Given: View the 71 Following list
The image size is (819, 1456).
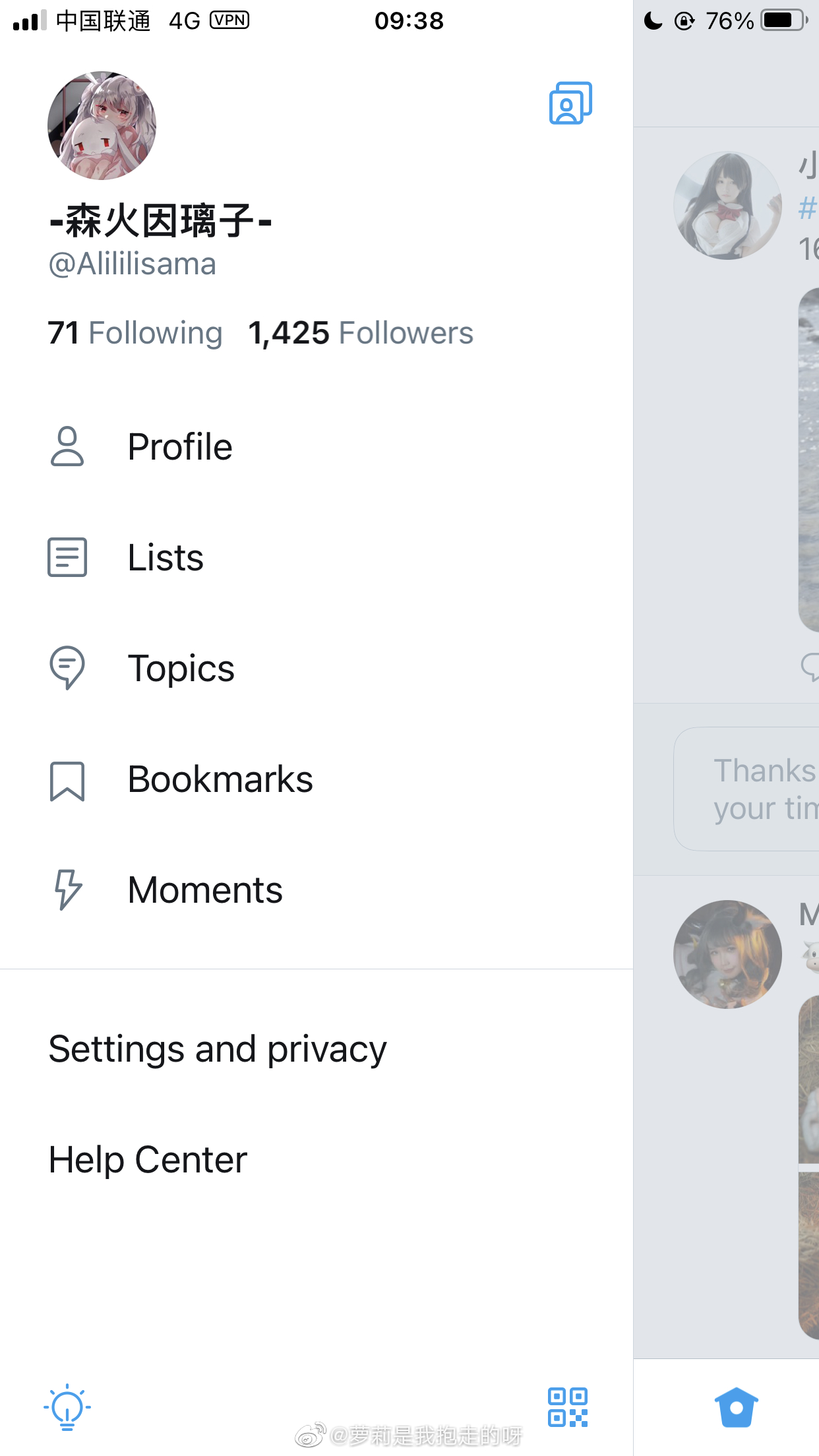Looking at the screenshot, I should (x=135, y=333).
